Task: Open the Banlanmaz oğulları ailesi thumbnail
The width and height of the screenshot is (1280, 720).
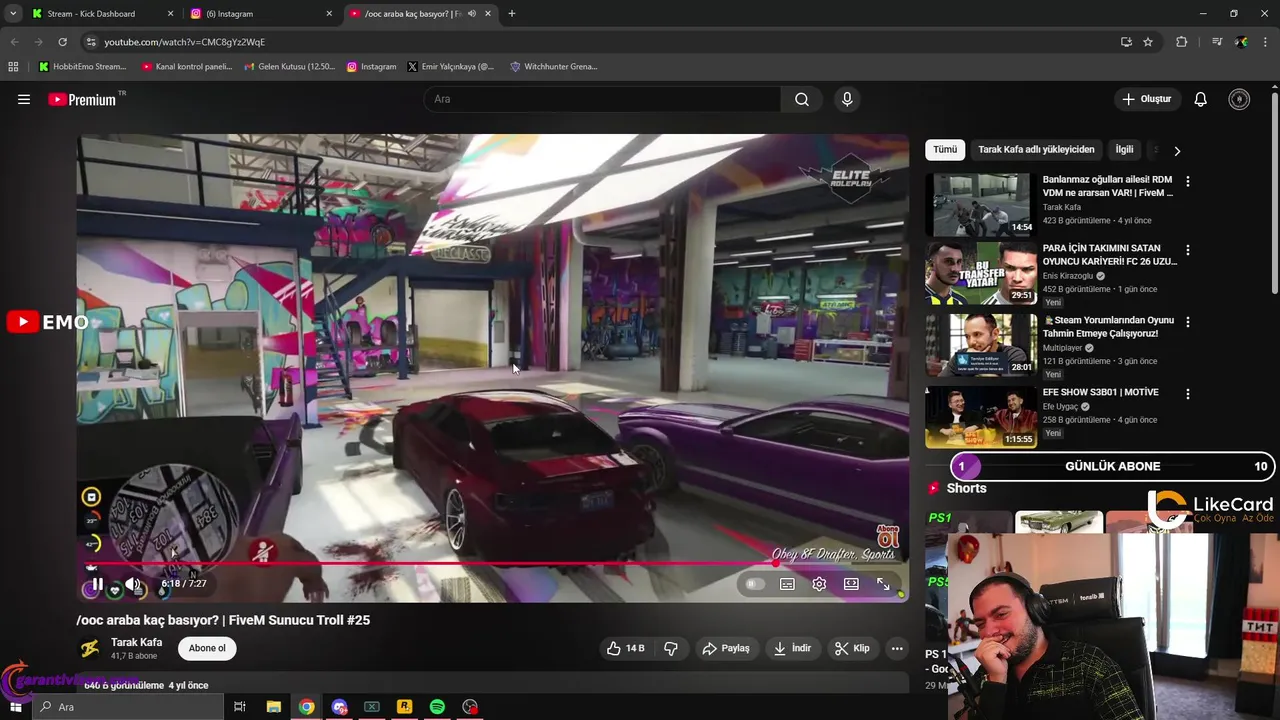Action: (x=981, y=205)
